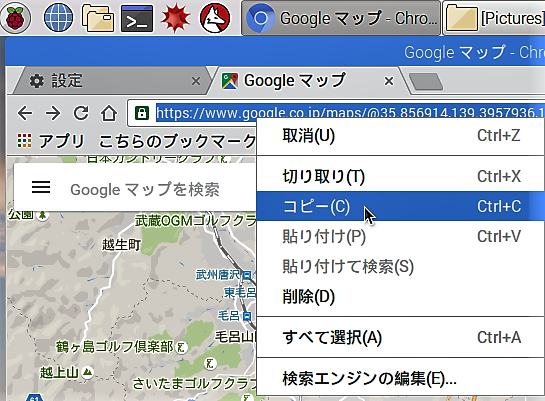The height and width of the screenshot is (401, 545).
Task: Open the home page
Action: point(109,113)
